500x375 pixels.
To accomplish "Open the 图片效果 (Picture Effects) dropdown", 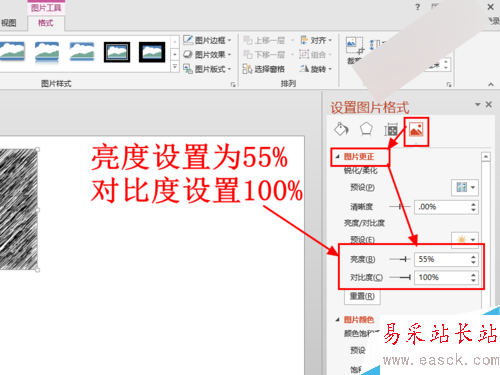I will [x=207, y=54].
